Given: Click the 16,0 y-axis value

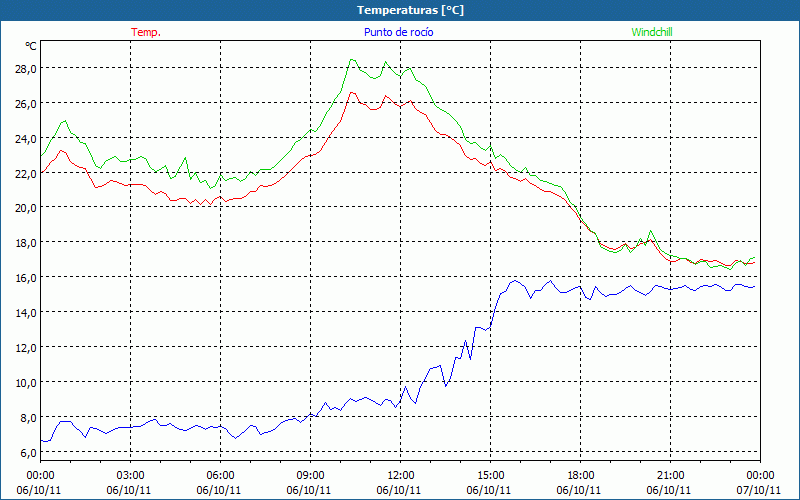Looking at the screenshot, I should coord(26,278).
